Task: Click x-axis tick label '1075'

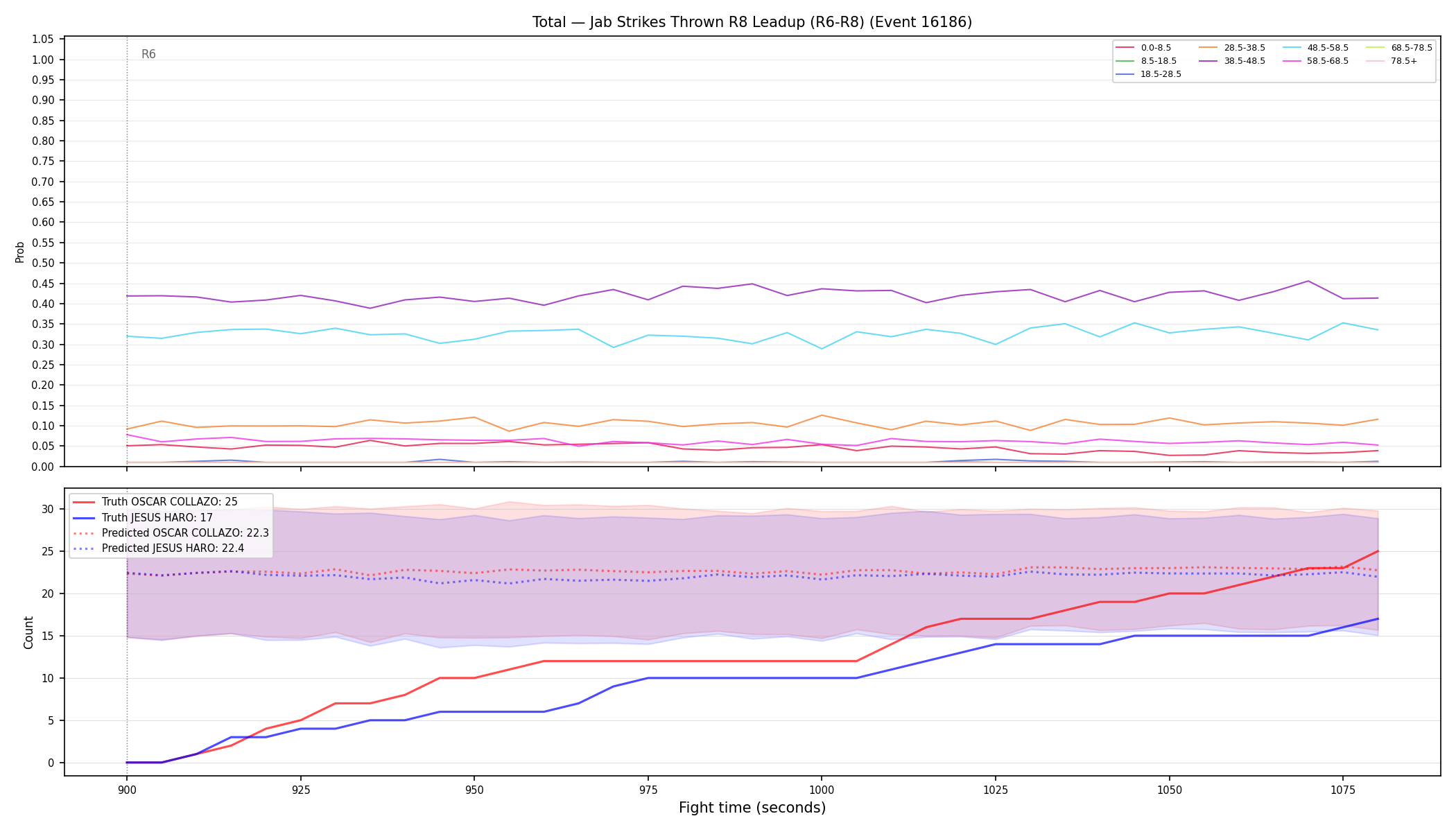Action: tap(1343, 790)
